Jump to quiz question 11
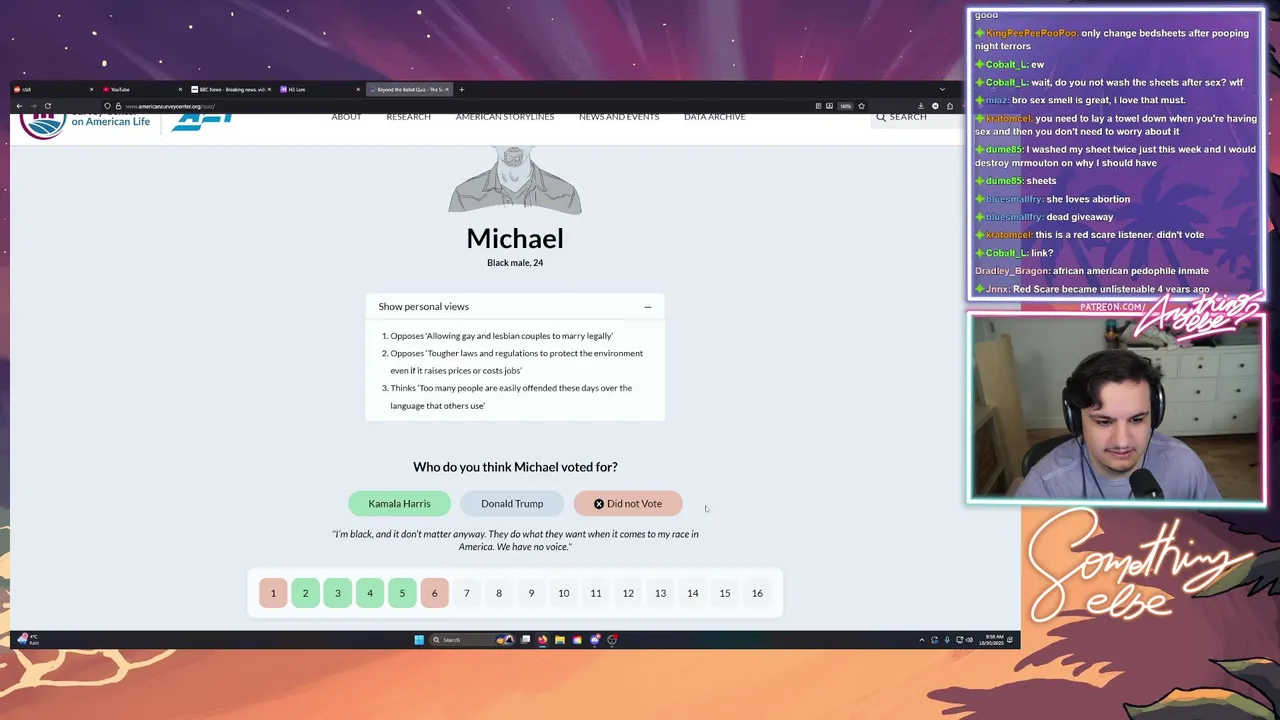This screenshot has width=1280, height=720. click(x=596, y=593)
